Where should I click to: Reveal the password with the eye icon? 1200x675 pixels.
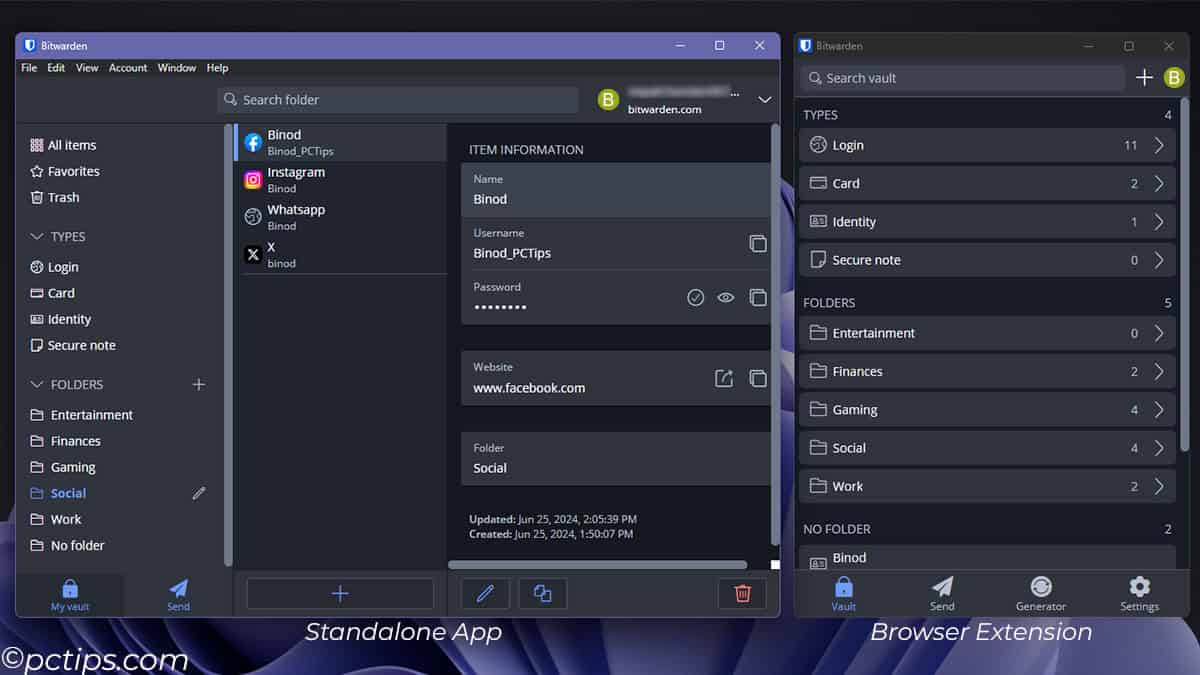[725, 297]
